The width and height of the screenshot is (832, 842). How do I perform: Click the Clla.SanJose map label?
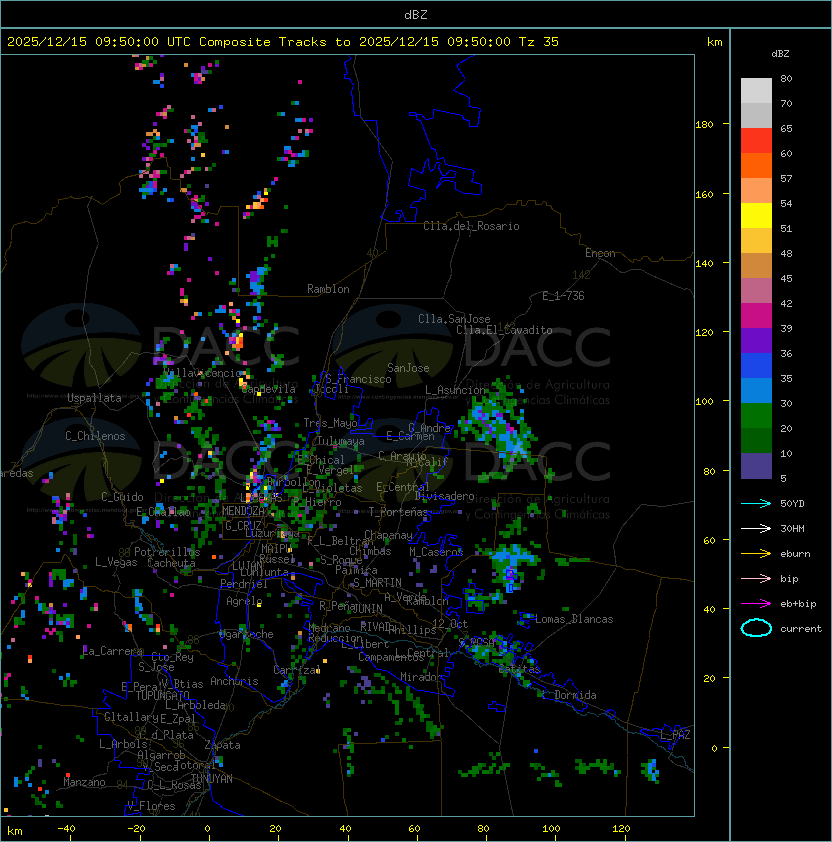(x=454, y=319)
